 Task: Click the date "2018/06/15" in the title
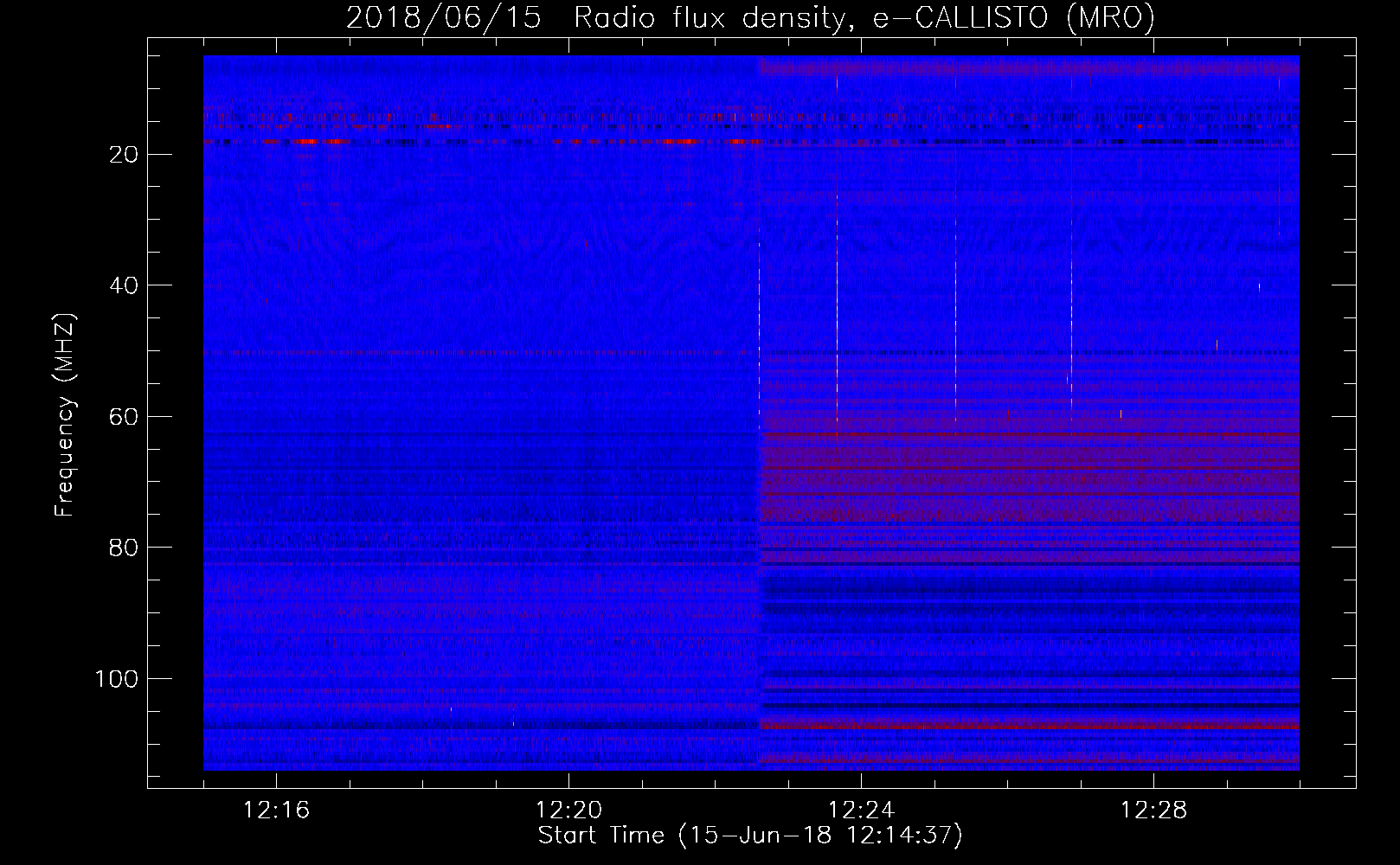(x=444, y=17)
